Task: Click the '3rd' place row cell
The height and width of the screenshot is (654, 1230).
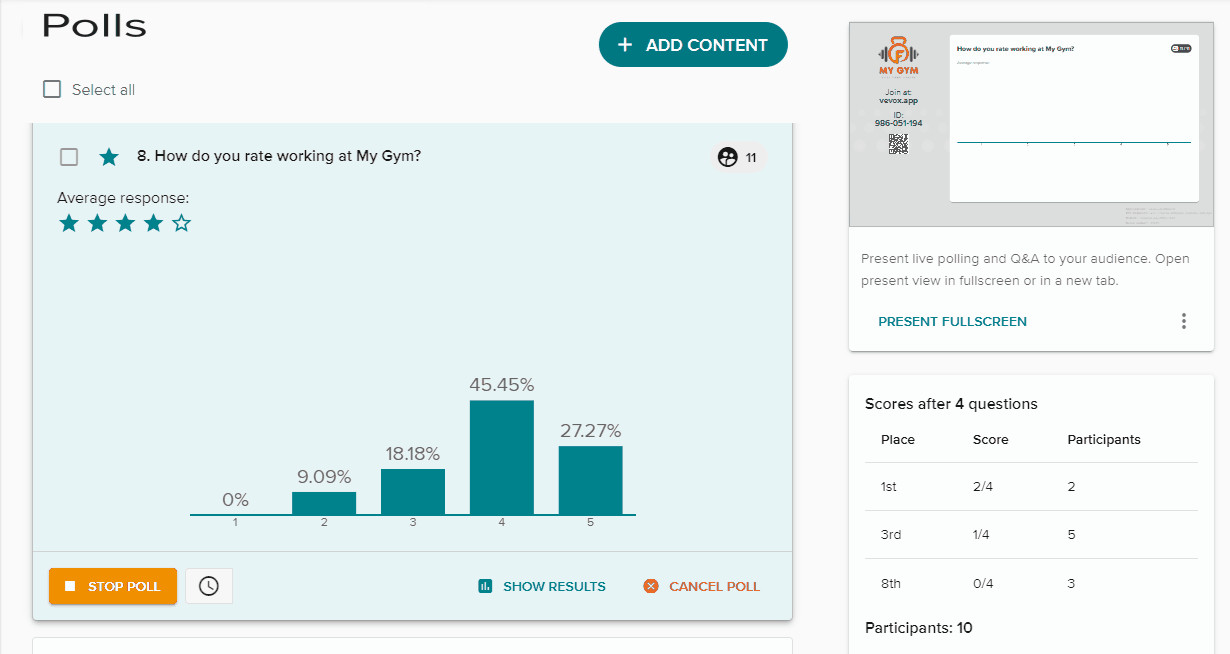Action: pyautogui.click(x=891, y=535)
